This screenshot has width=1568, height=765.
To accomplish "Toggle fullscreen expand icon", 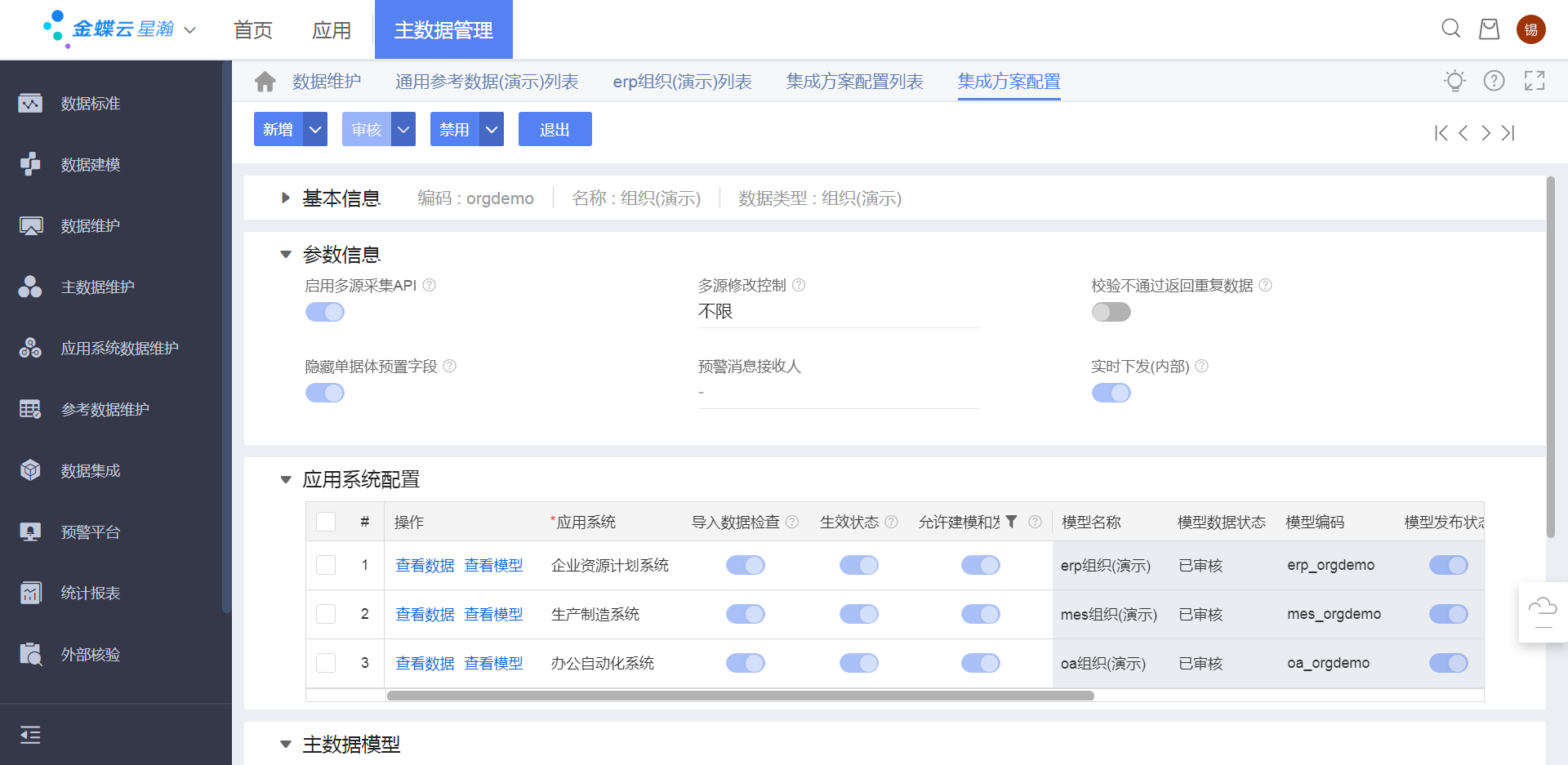I will [1535, 81].
